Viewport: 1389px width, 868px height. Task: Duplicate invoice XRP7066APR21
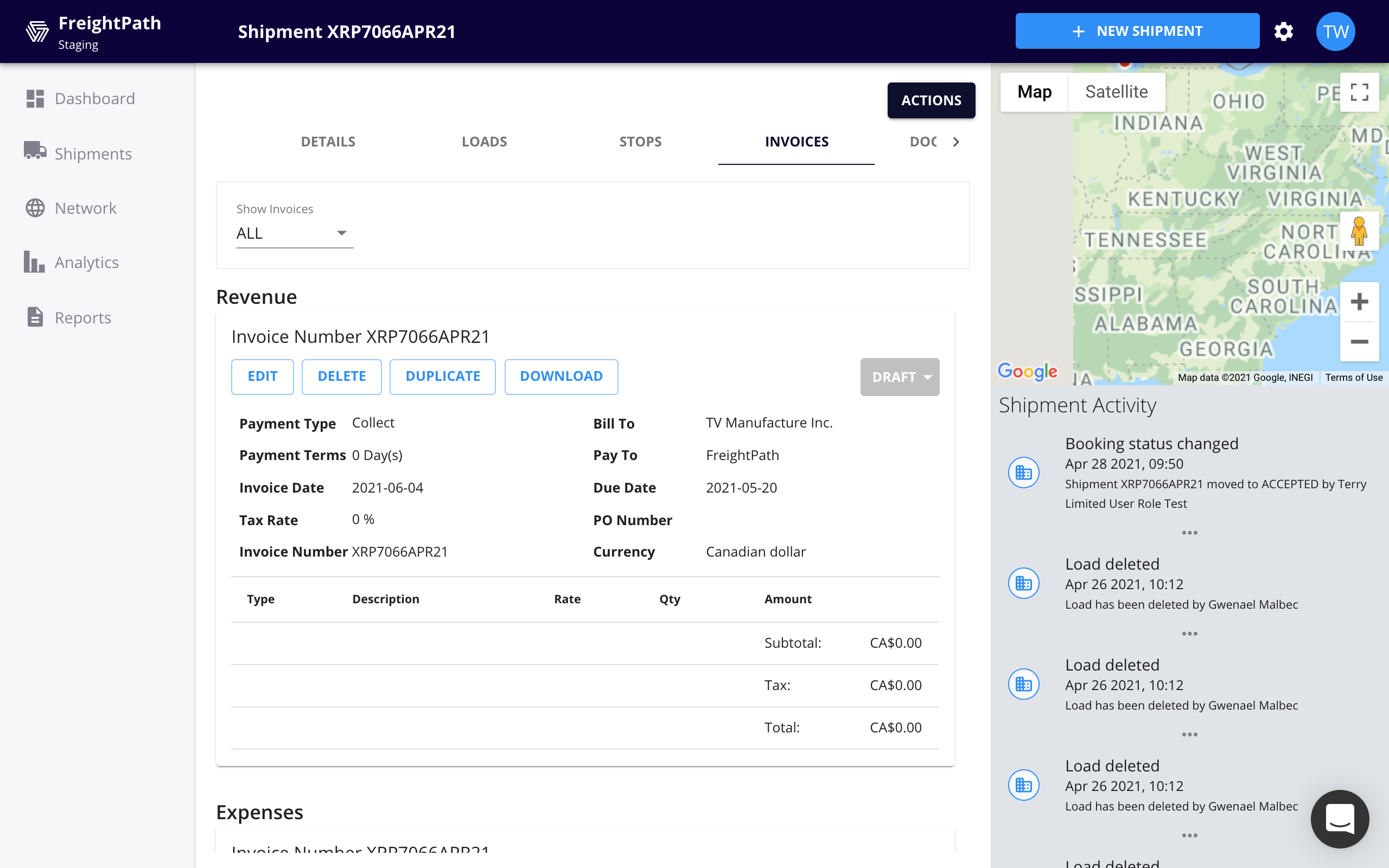(443, 376)
